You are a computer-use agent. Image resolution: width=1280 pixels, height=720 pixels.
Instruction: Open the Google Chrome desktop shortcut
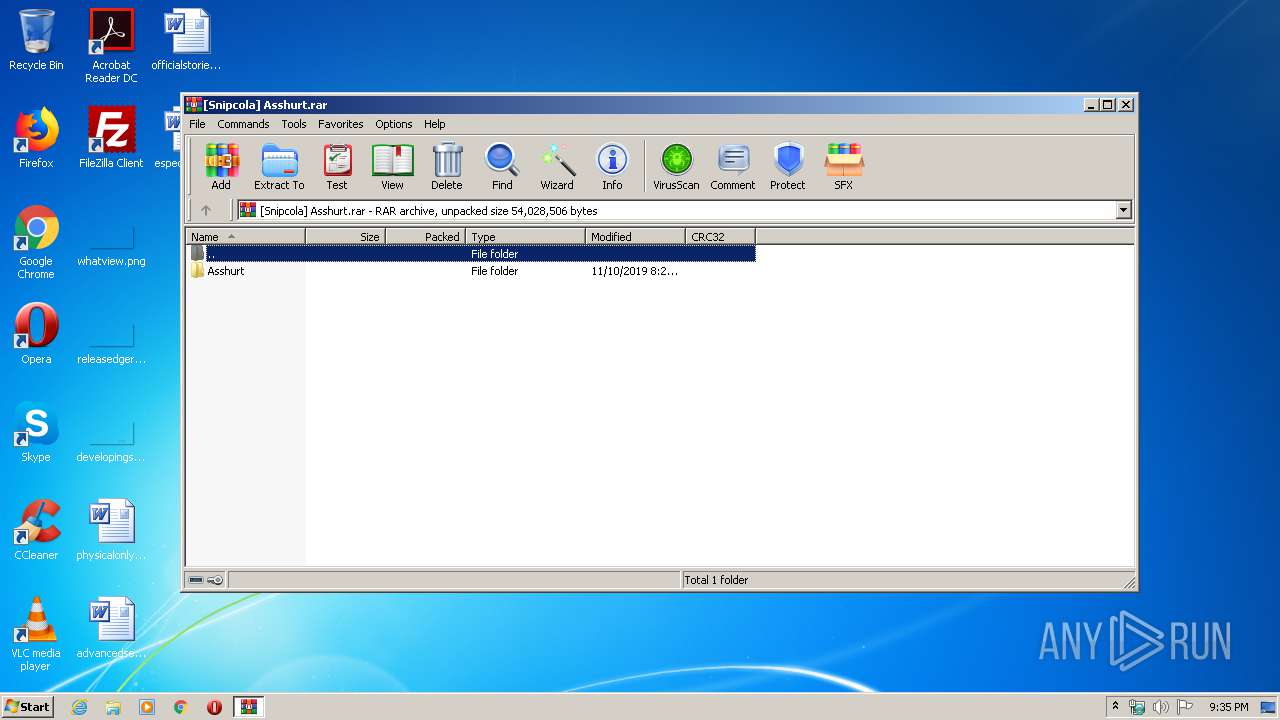[x=36, y=242]
